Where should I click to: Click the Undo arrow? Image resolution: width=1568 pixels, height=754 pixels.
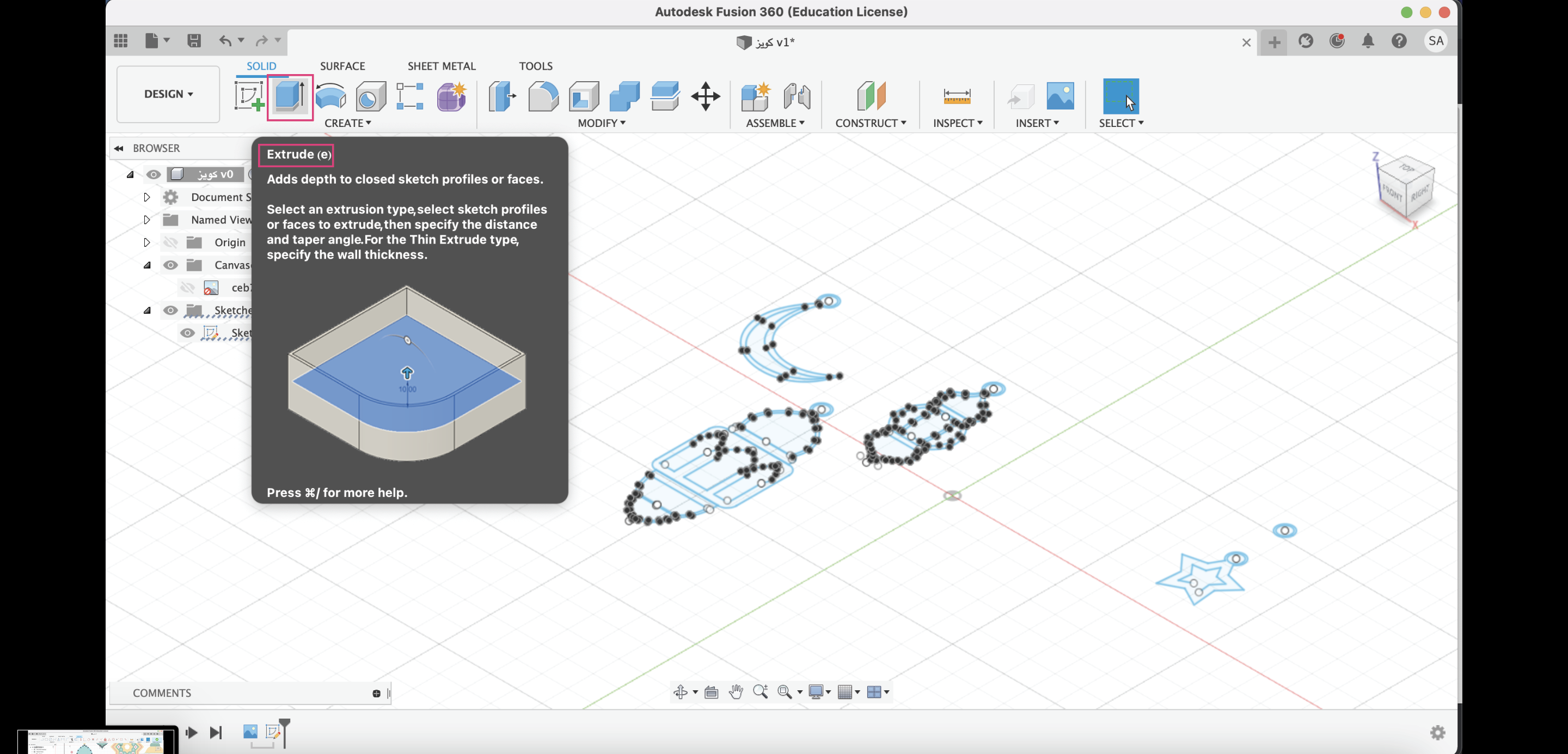point(225,41)
